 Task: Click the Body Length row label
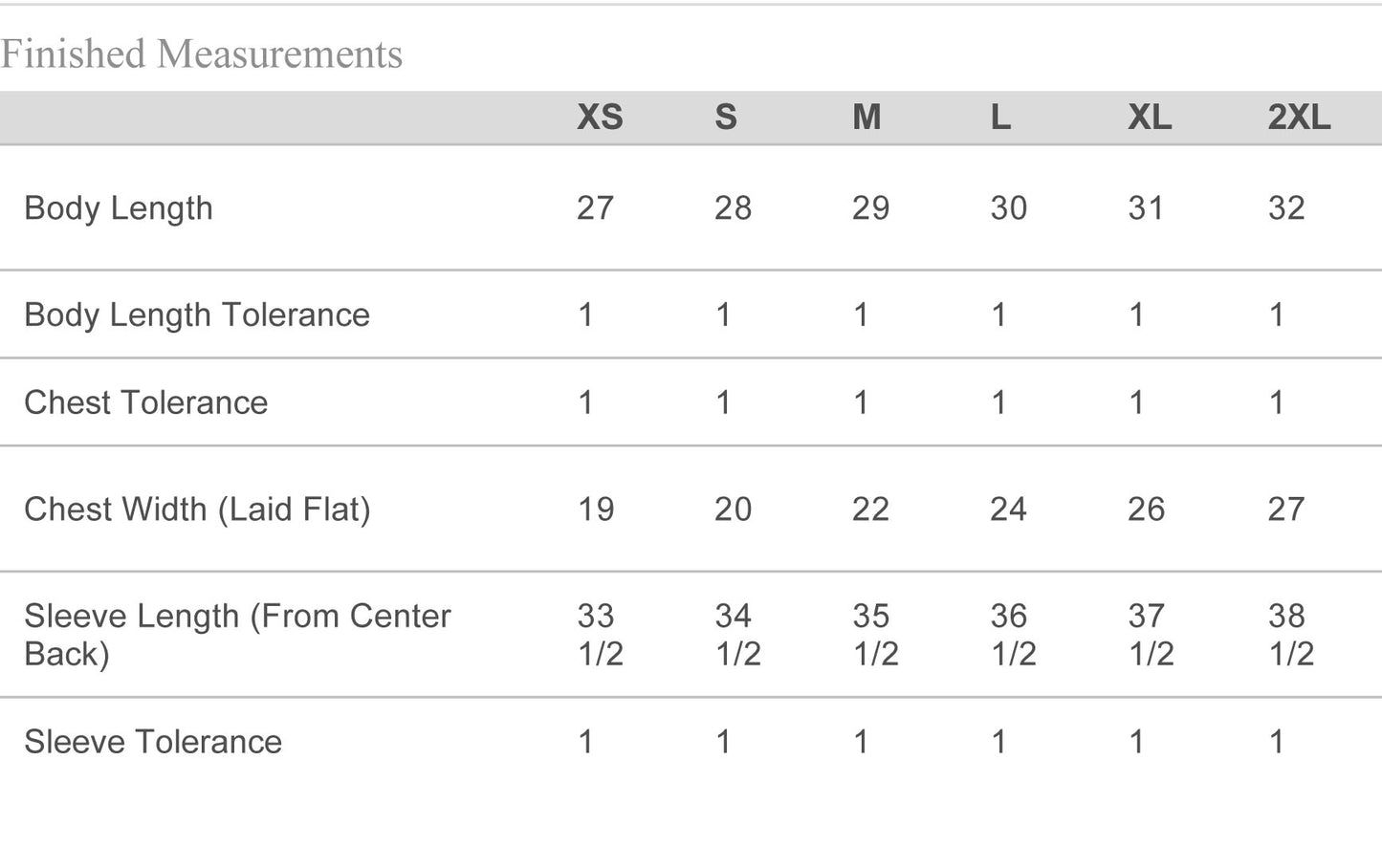(119, 208)
